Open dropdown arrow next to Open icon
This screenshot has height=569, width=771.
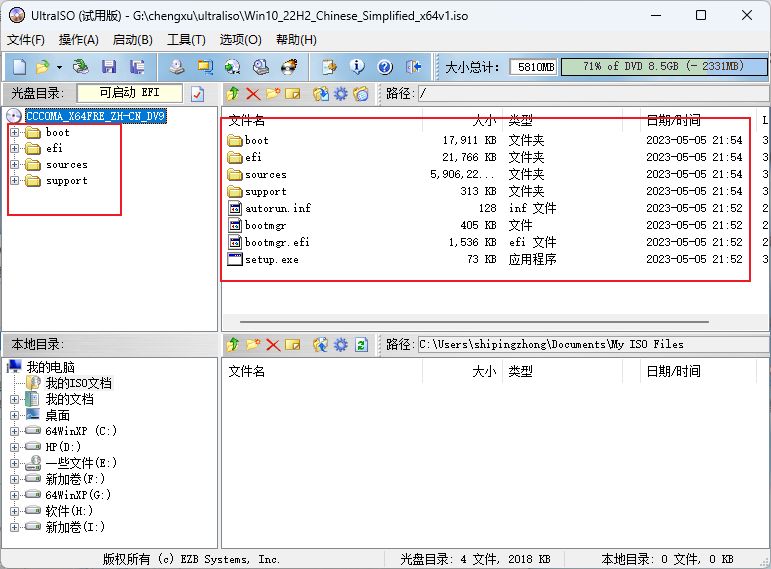59,67
